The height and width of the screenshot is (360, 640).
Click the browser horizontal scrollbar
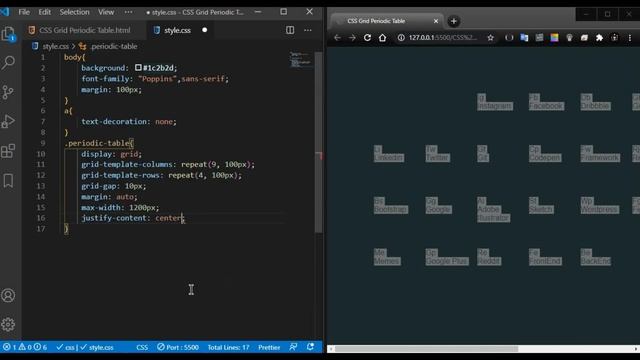427,349
